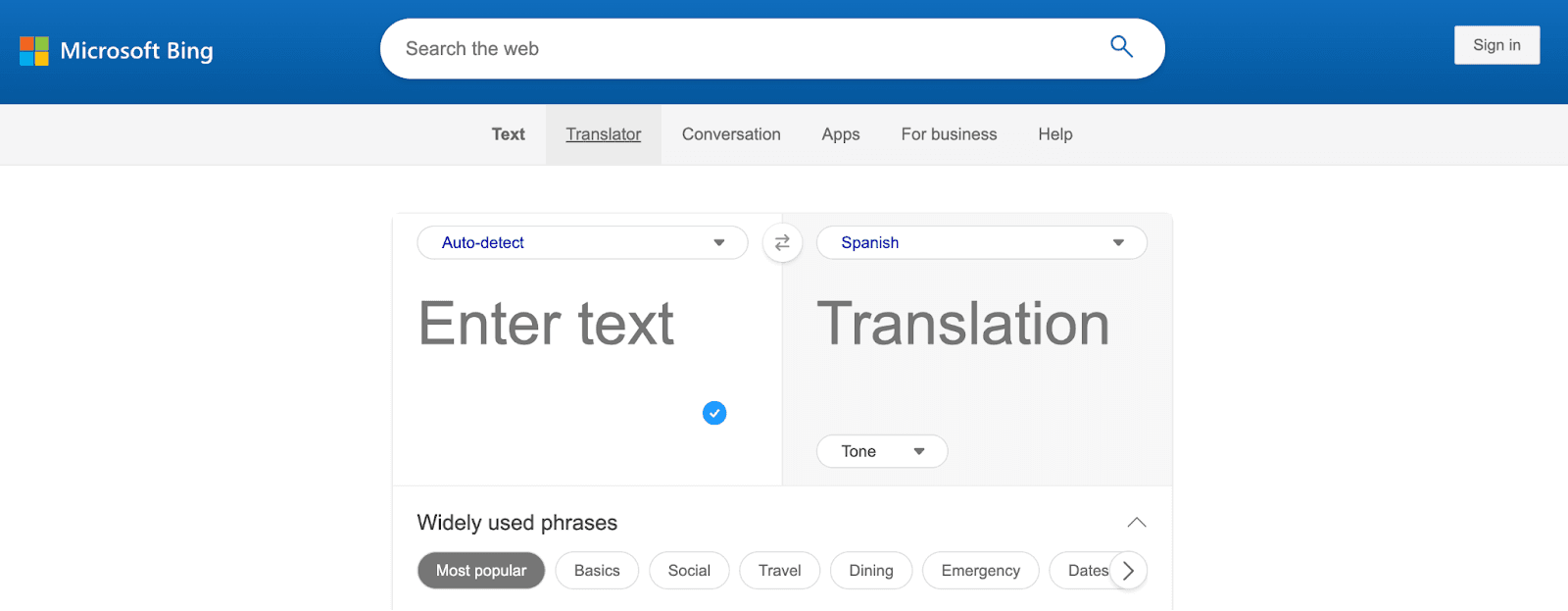Click the Microsoft Bing logo
This screenshot has height=611, width=1568.
(x=117, y=51)
